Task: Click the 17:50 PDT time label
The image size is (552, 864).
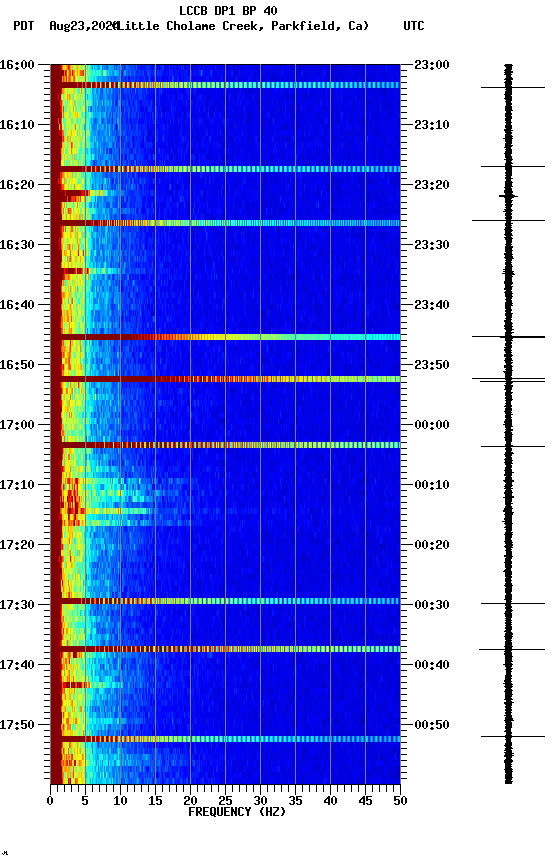Action: [17, 726]
